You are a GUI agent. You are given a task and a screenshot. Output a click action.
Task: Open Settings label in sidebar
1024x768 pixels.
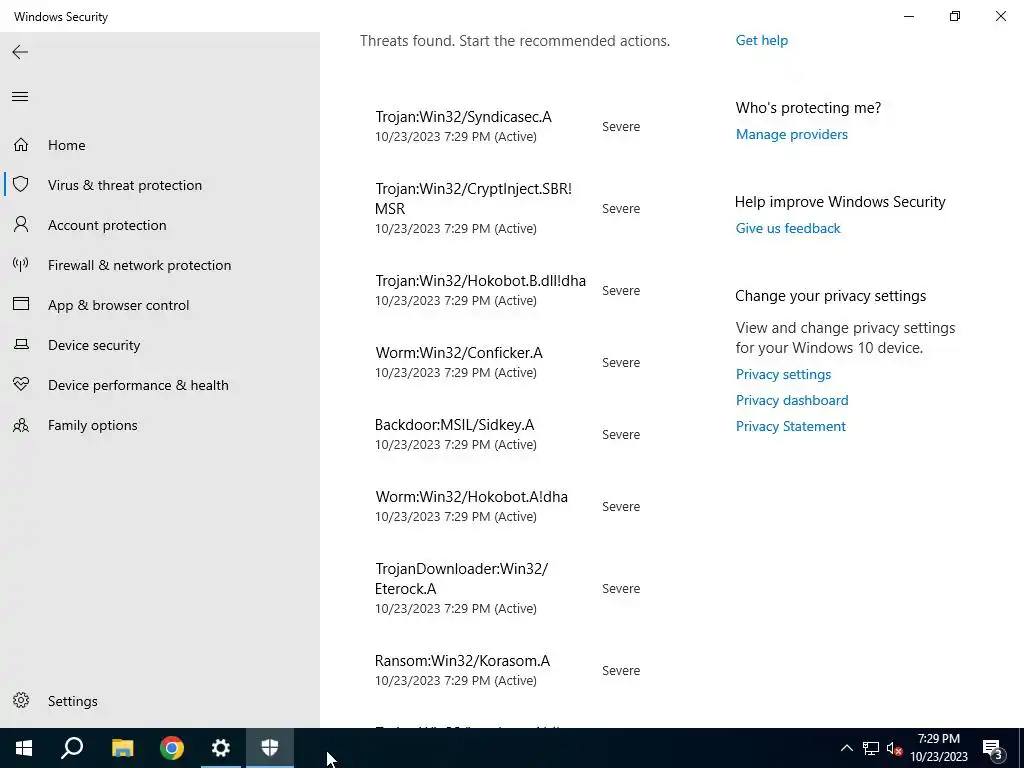click(72, 701)
